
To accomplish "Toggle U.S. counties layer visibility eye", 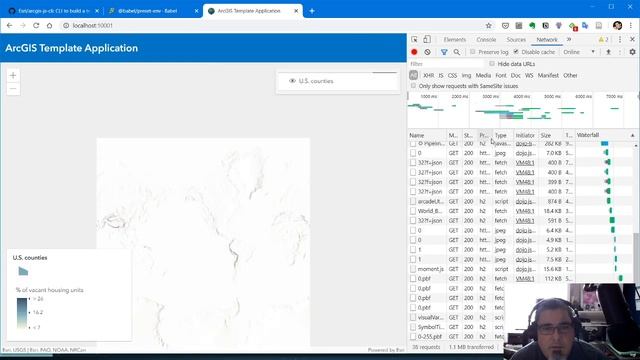I will 292,81.
